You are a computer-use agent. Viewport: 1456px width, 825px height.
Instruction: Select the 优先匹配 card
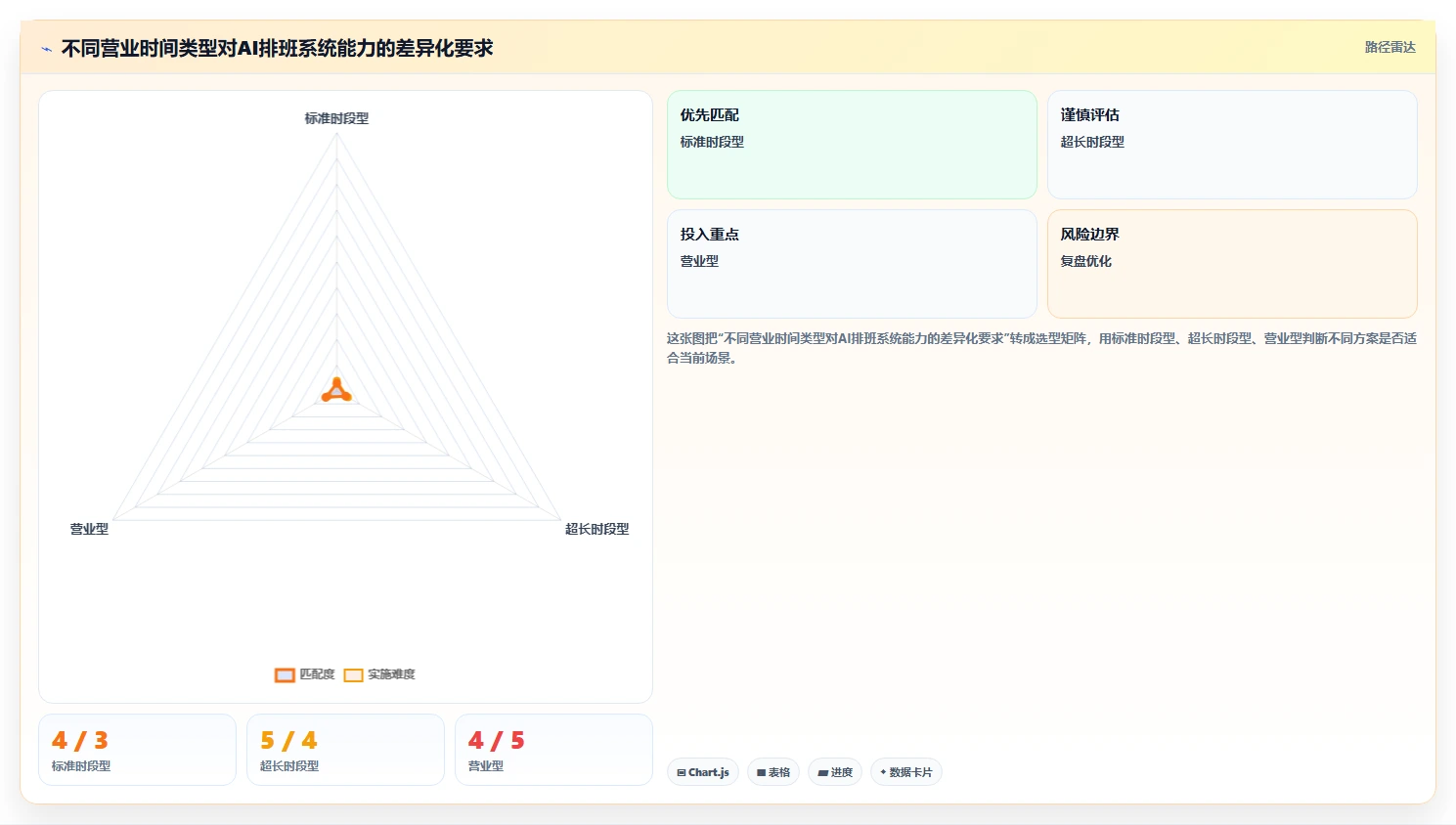coord(852,145)
